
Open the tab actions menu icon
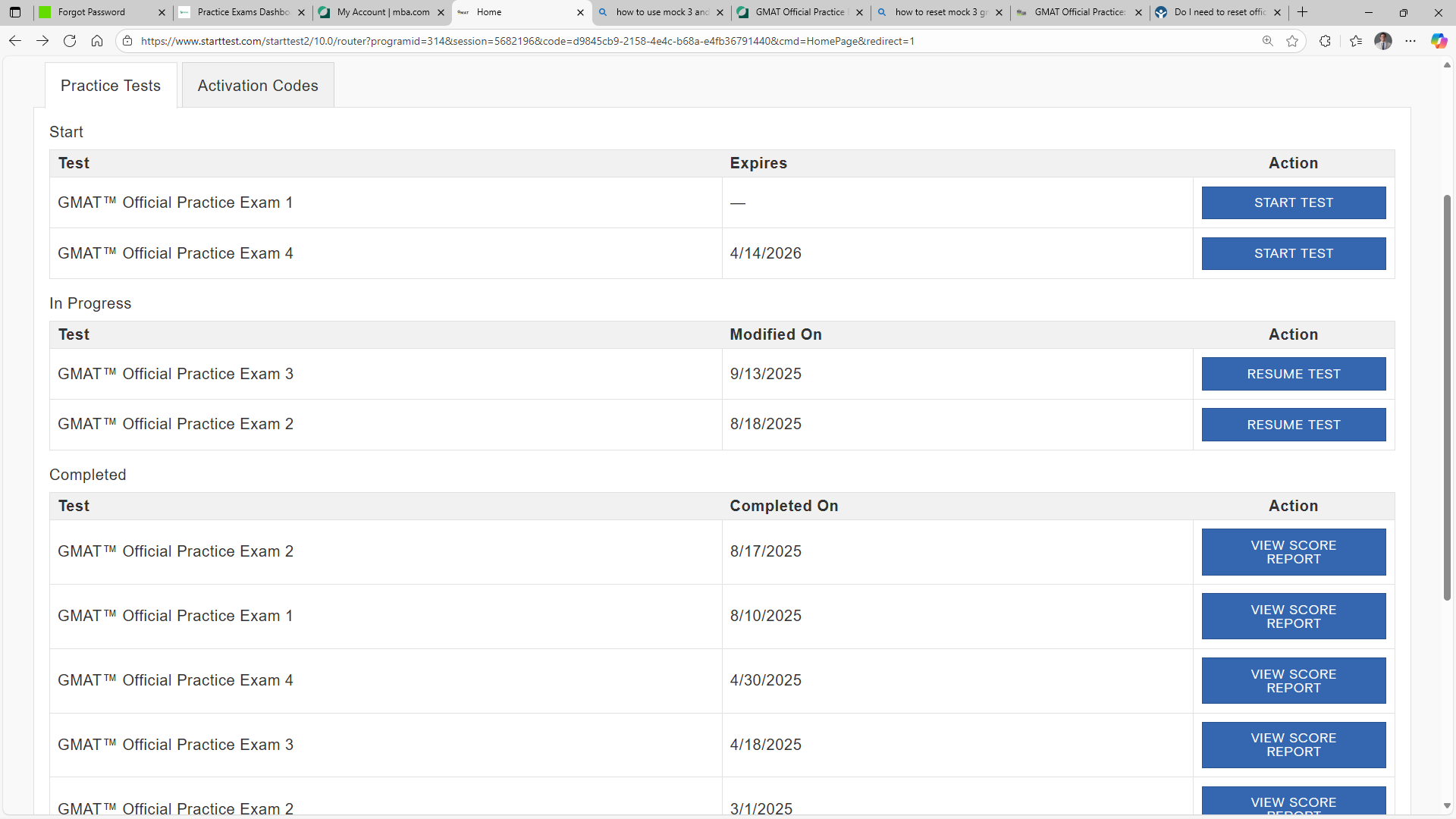click(15, 12)
